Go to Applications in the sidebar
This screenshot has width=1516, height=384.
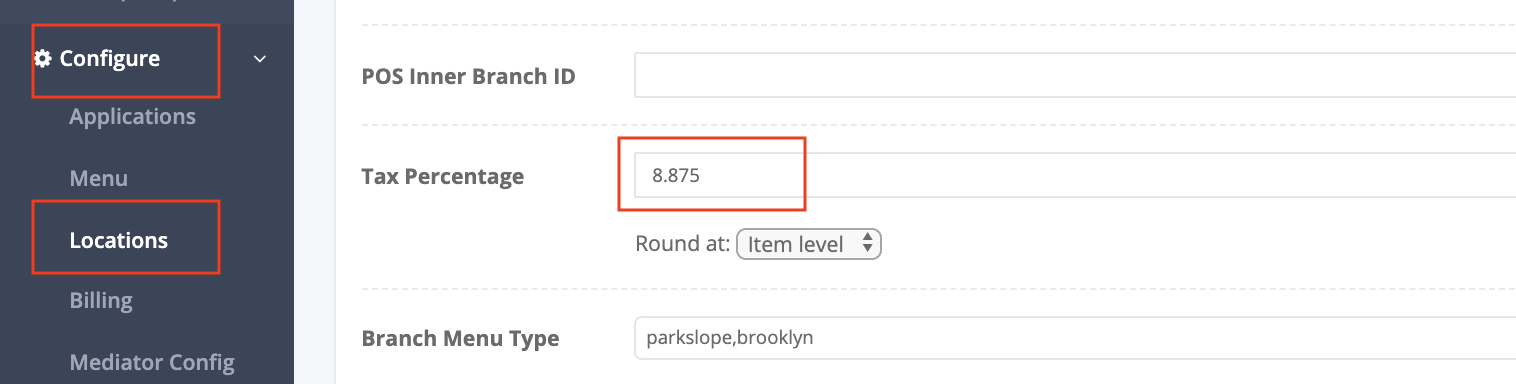(132, 117)
